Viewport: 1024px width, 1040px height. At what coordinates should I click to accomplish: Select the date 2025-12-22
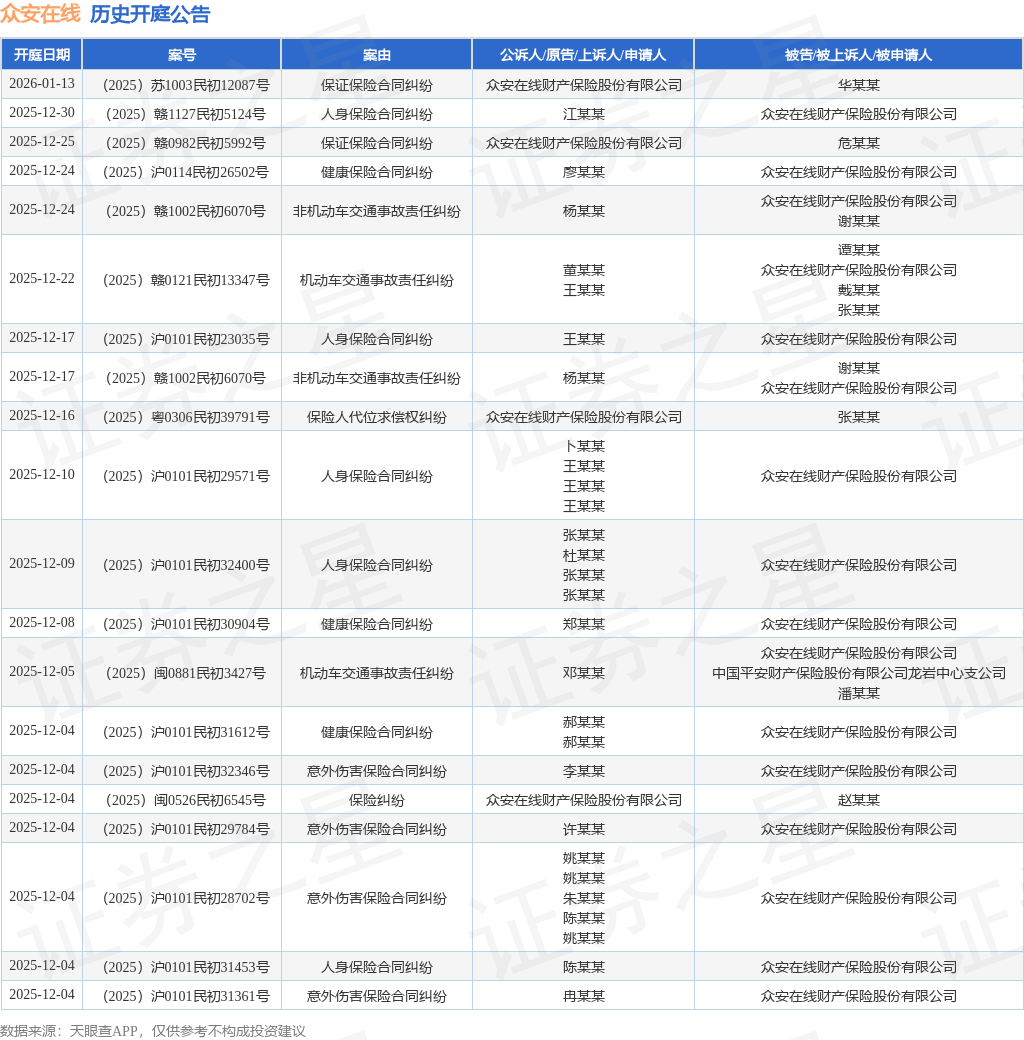pyautogui.click(x=42, y=279)
